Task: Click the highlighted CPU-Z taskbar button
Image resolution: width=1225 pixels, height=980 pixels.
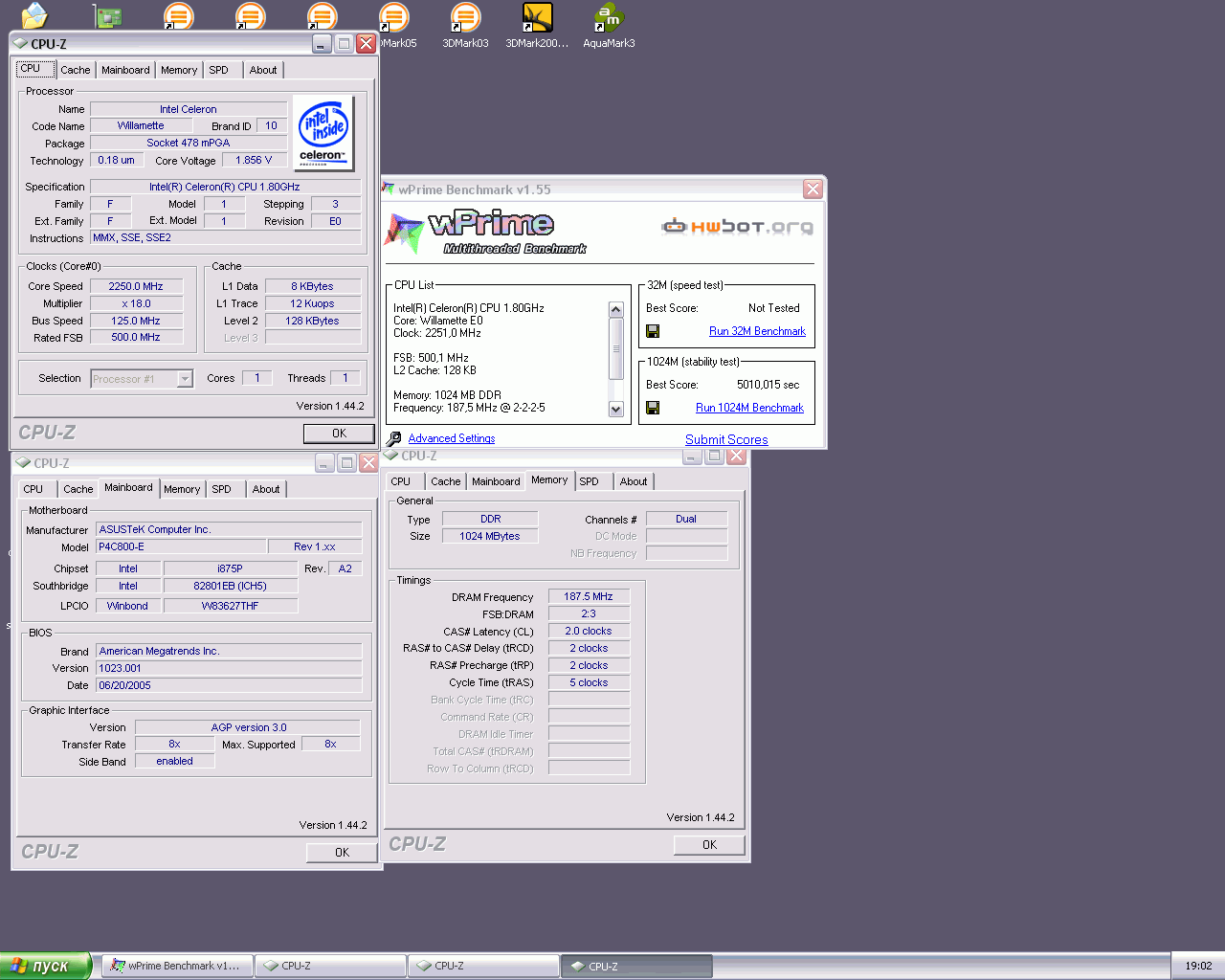Action: (636, 966)
